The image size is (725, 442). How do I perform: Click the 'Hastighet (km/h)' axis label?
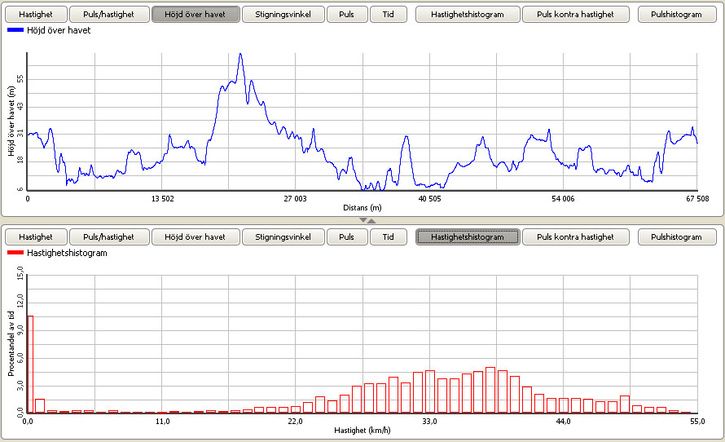click(362, 430)
